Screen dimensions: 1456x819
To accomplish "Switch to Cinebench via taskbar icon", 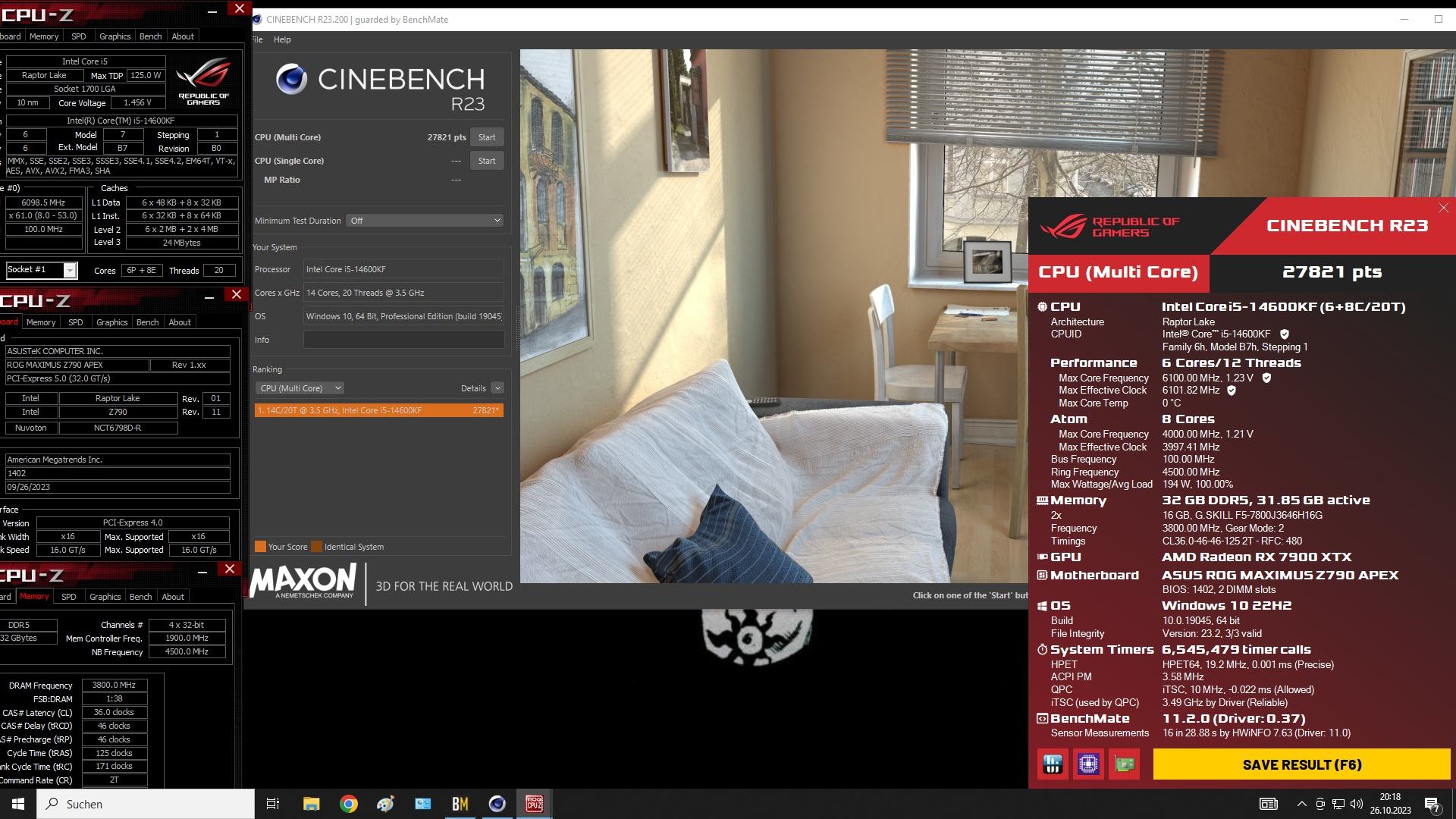I will (497, 804).
